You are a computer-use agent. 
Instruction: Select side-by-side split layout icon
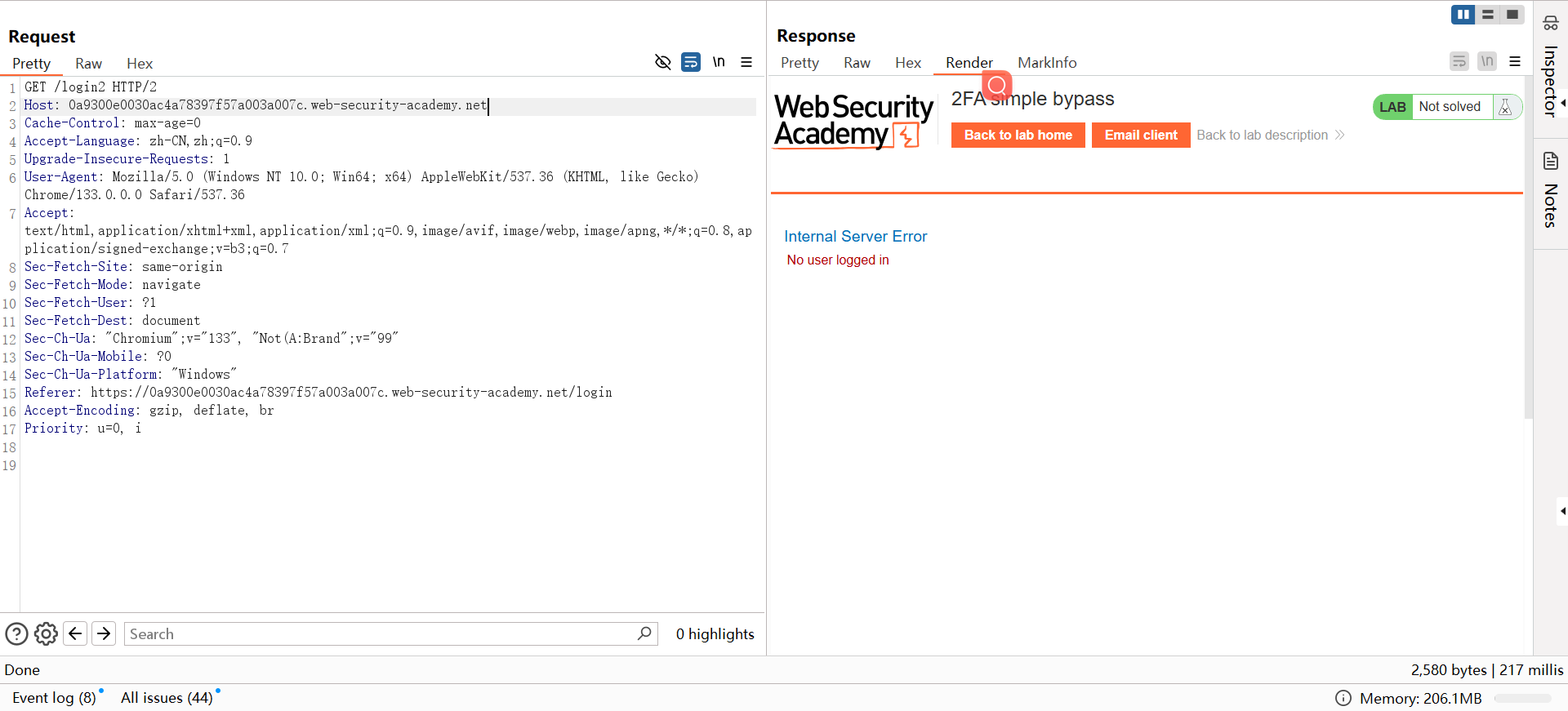[x=1463, y=15]
